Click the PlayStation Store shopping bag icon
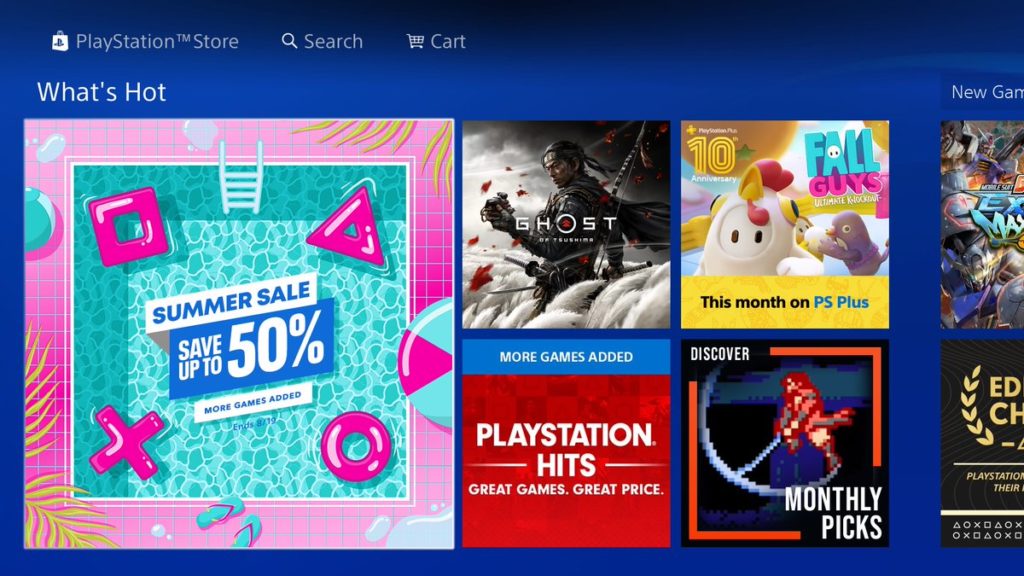1024x576 pixels. tap(59, 41)
